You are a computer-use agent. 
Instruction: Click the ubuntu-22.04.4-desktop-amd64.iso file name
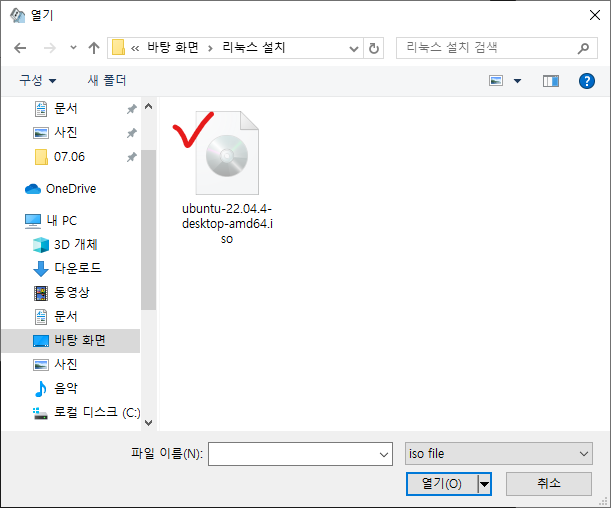point(227,224)
